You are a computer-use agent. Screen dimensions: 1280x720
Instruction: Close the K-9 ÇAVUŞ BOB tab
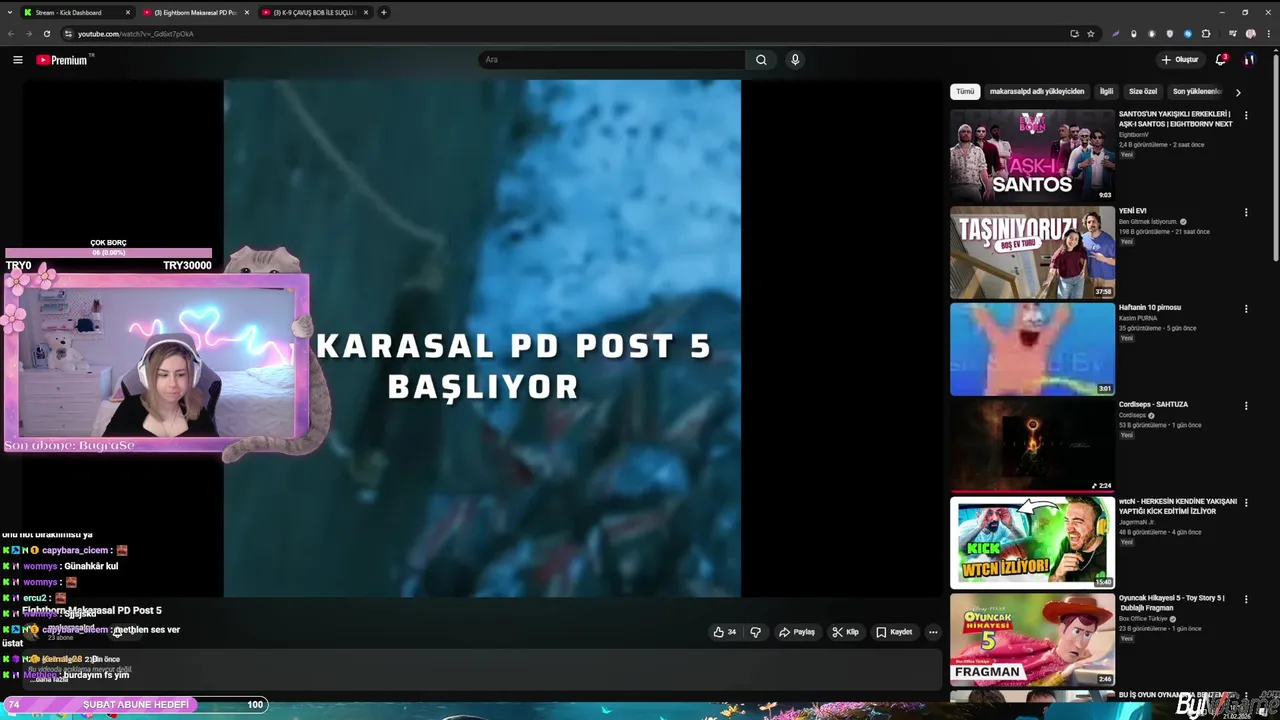[x=366, y=13]
